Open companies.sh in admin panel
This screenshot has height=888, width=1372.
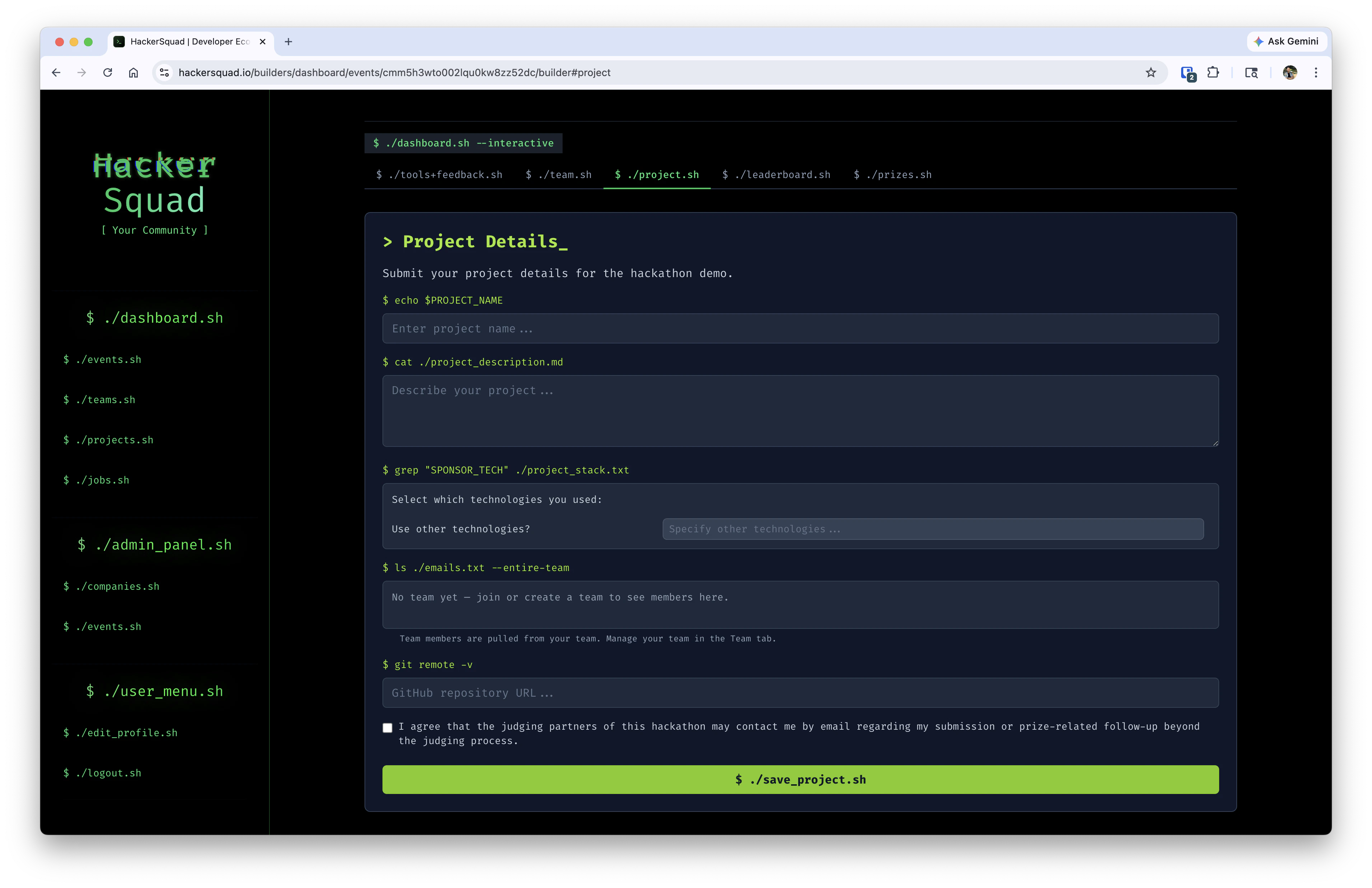coord(111,586)
